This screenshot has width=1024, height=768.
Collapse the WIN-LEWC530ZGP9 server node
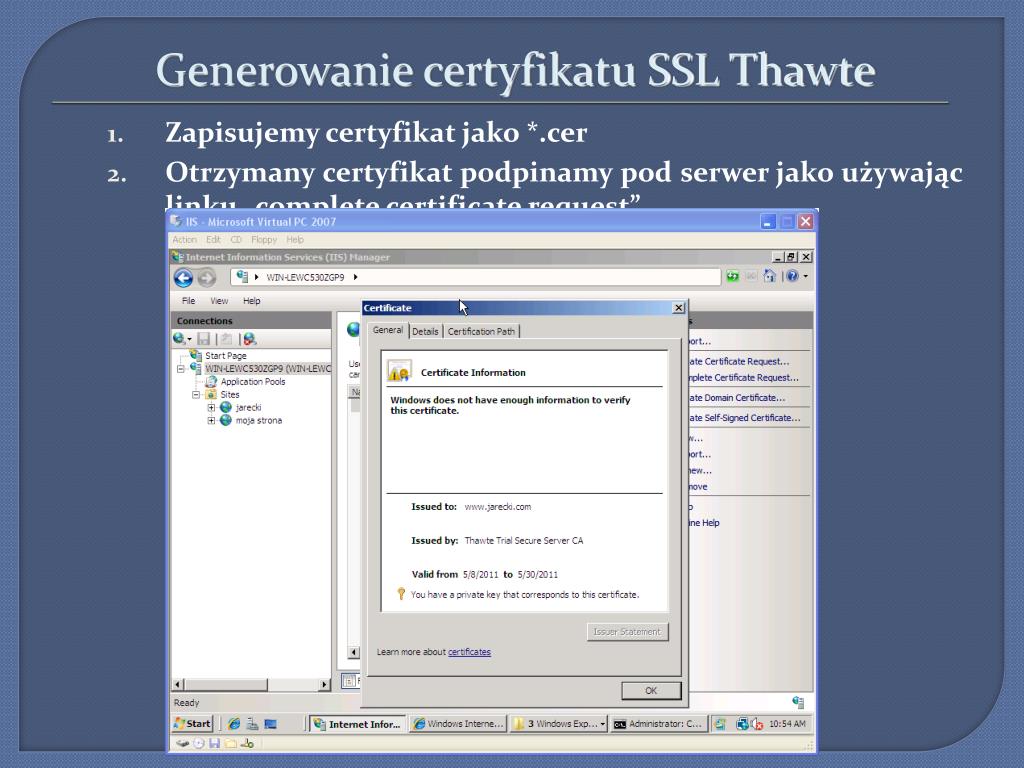[x=181, y=368]
